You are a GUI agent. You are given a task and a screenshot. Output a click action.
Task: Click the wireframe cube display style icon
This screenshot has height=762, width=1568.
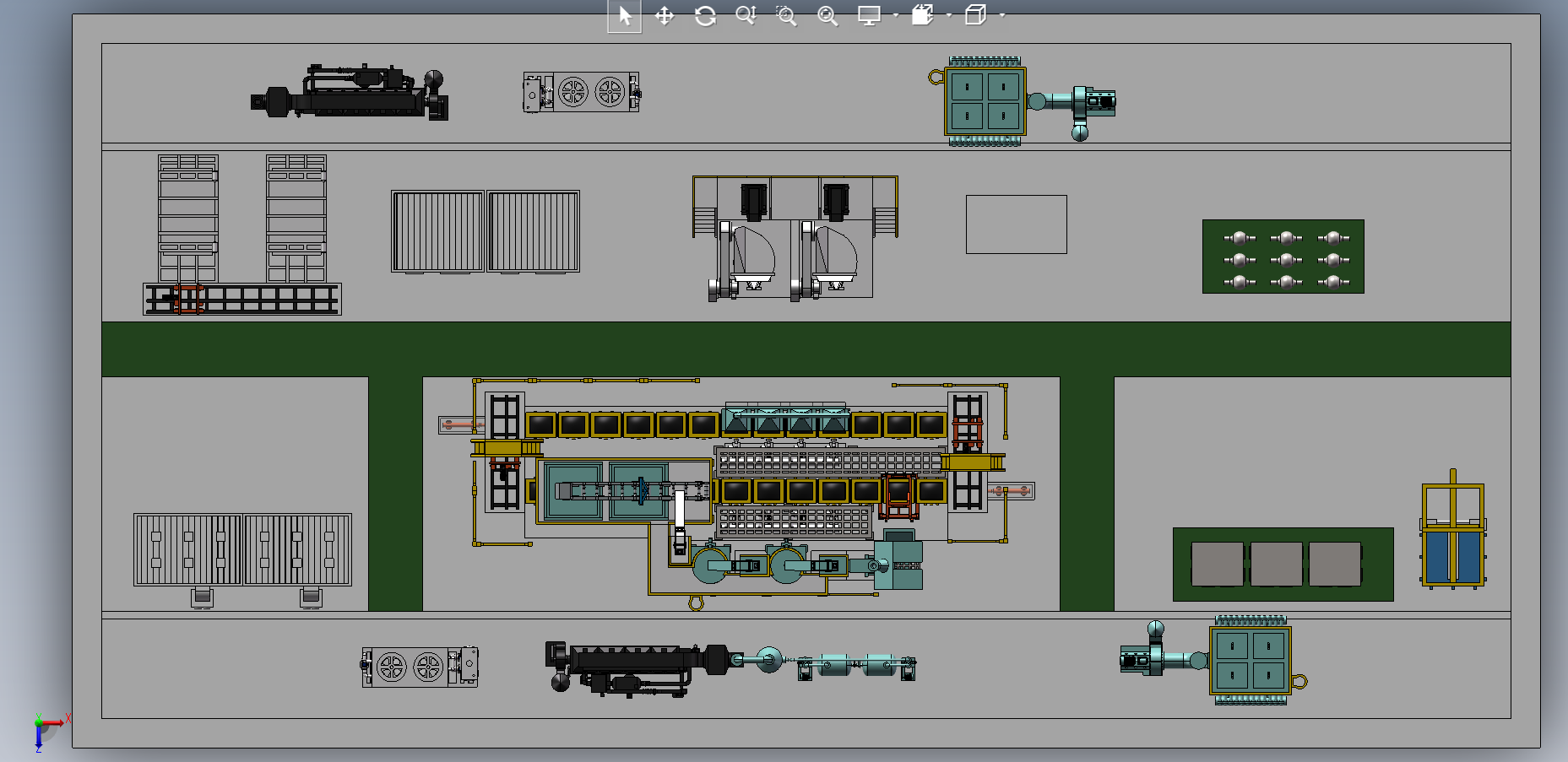(x=976, y=15)
